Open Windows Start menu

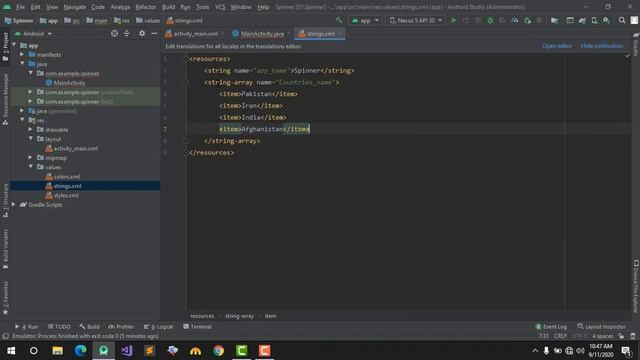(x=11, y=351)
